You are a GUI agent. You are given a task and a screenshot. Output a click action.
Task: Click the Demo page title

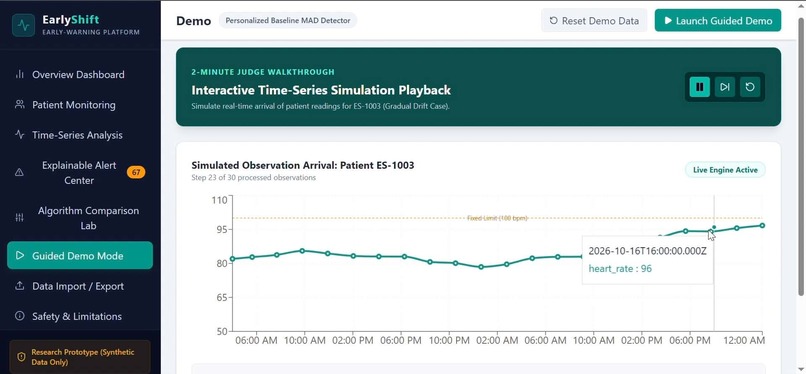pos(193,21)
